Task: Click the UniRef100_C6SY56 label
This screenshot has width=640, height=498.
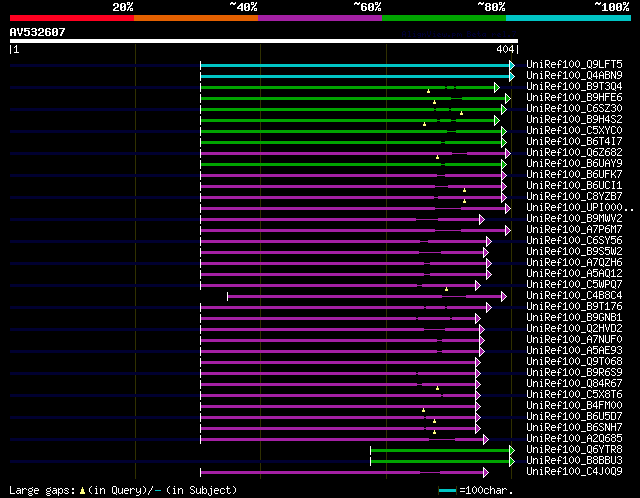Action: (574, 241)
